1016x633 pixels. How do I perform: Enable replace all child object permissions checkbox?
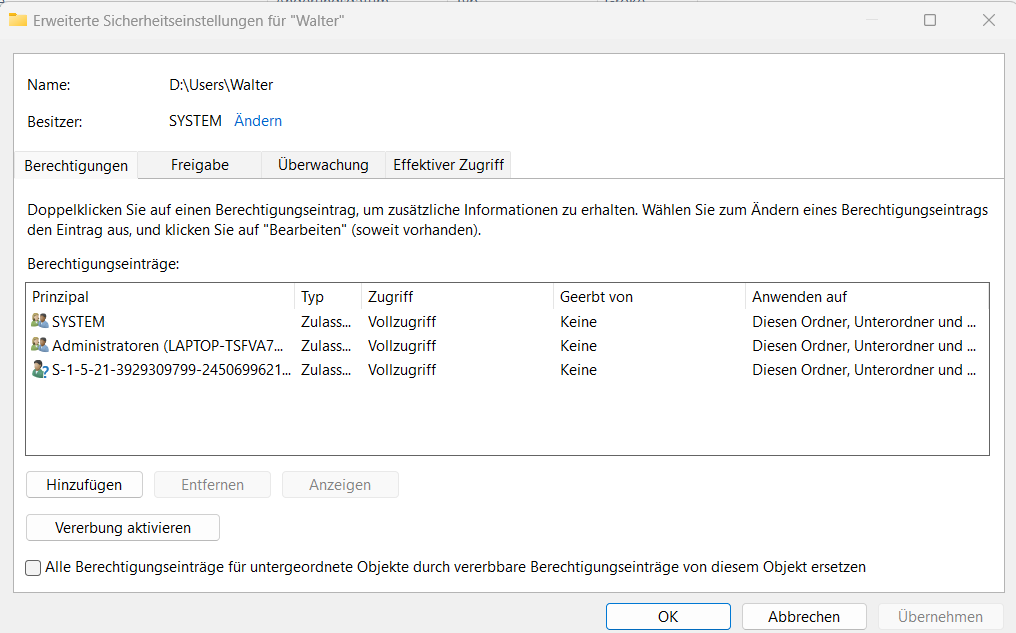coord(34,568)
